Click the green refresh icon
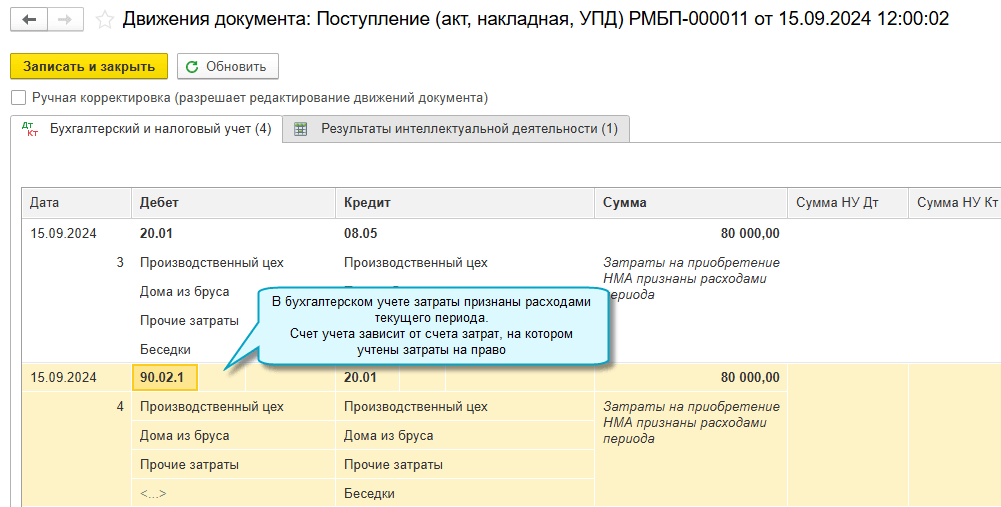1001x507 pixels. [192, 67]
